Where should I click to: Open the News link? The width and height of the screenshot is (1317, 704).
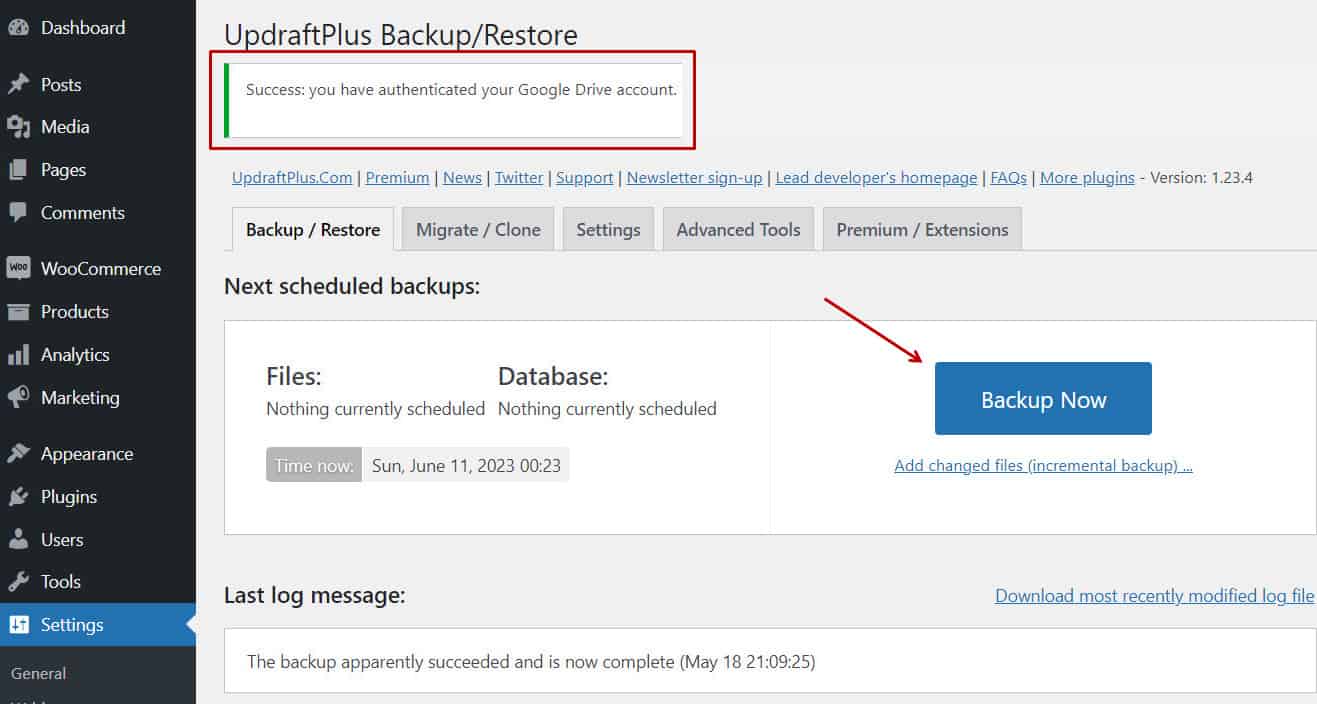pyautogui.click(x=462, y=178)
